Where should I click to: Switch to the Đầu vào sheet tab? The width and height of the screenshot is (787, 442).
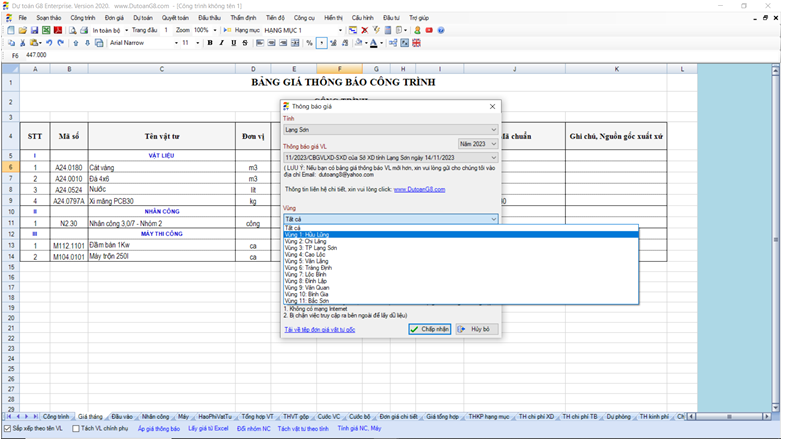[x=122, y=417]
